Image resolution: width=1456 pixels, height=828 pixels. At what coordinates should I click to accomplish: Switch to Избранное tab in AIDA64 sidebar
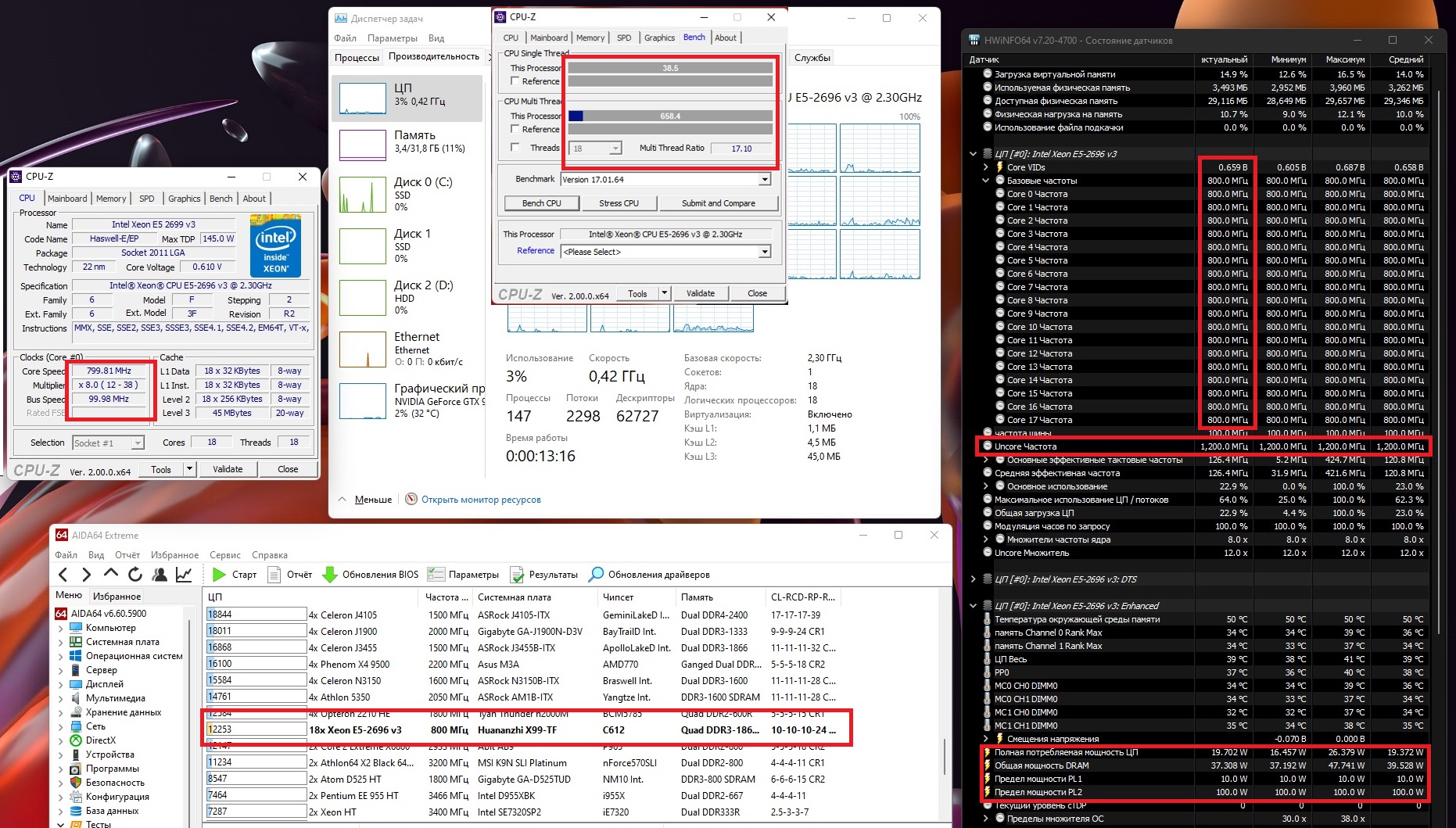(117, 596)
